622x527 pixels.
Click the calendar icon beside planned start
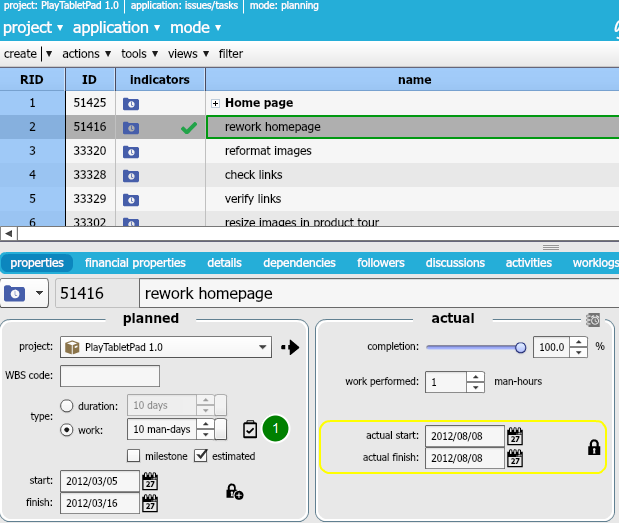coord(151,481)
